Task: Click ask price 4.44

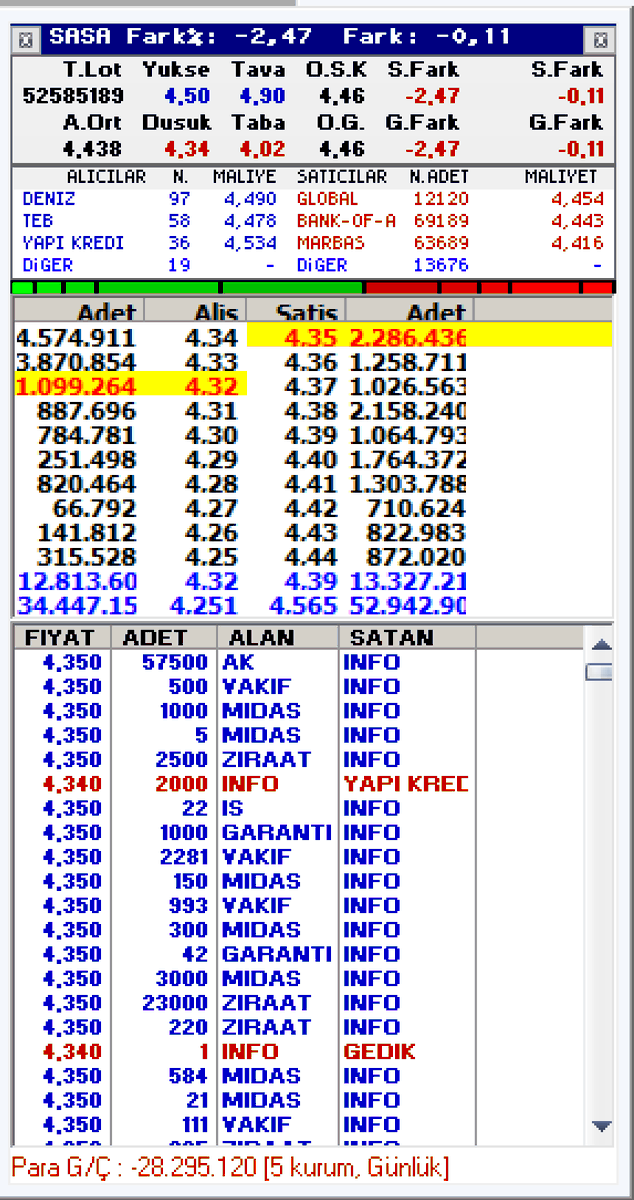Action: 311,557
